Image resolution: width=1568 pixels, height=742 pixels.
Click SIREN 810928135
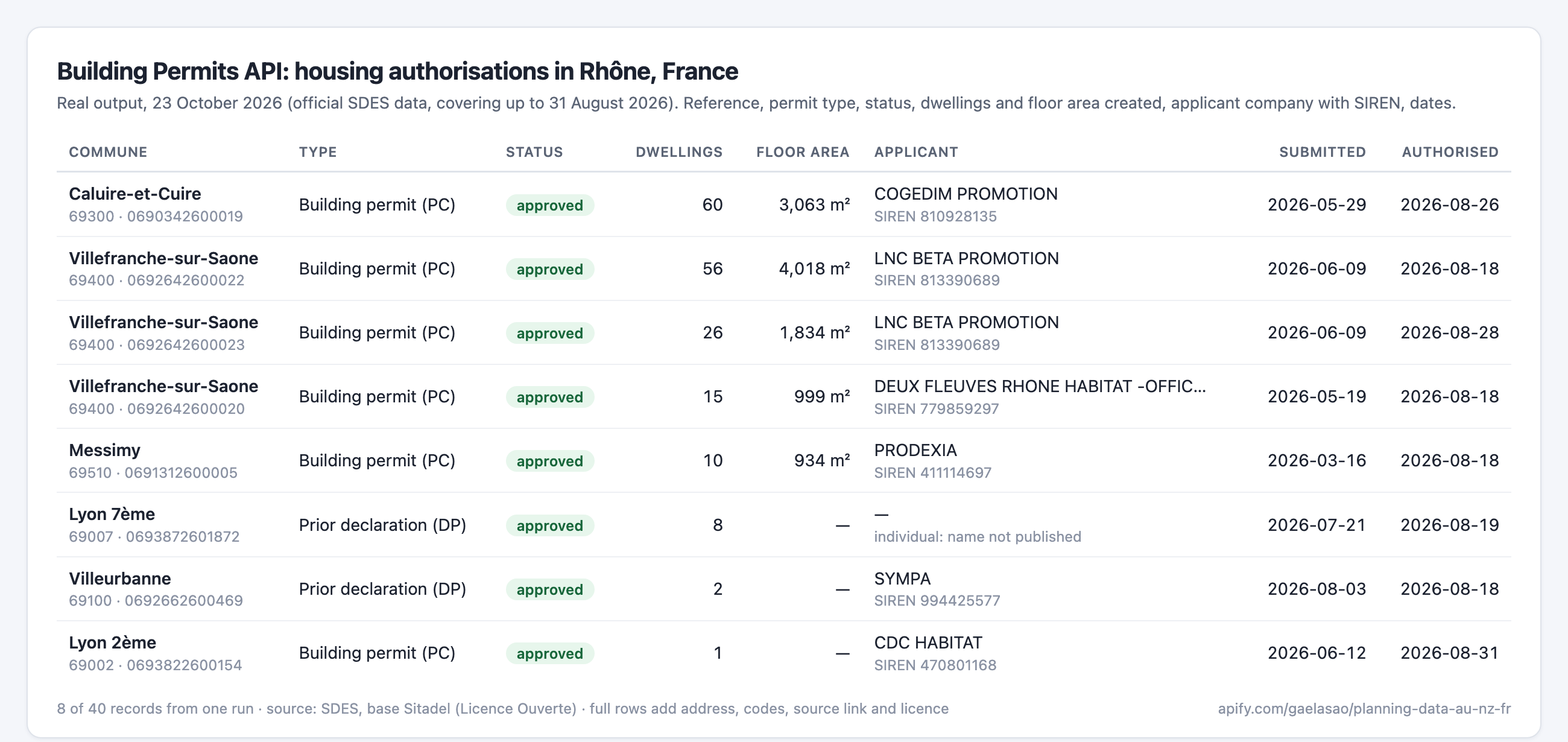click(x=935, y=217)
